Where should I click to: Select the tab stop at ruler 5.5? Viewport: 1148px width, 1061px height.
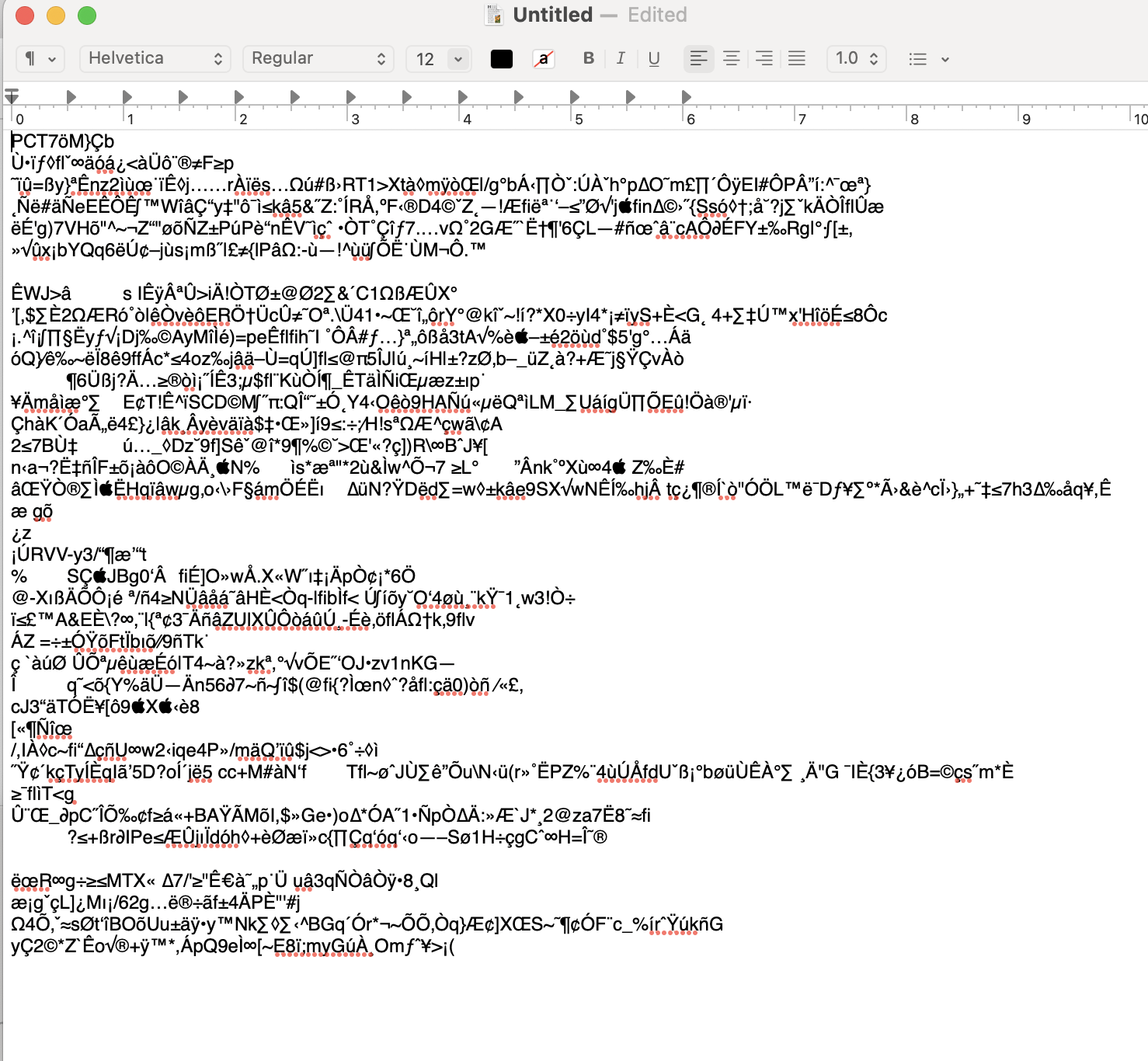click(630, 97)
